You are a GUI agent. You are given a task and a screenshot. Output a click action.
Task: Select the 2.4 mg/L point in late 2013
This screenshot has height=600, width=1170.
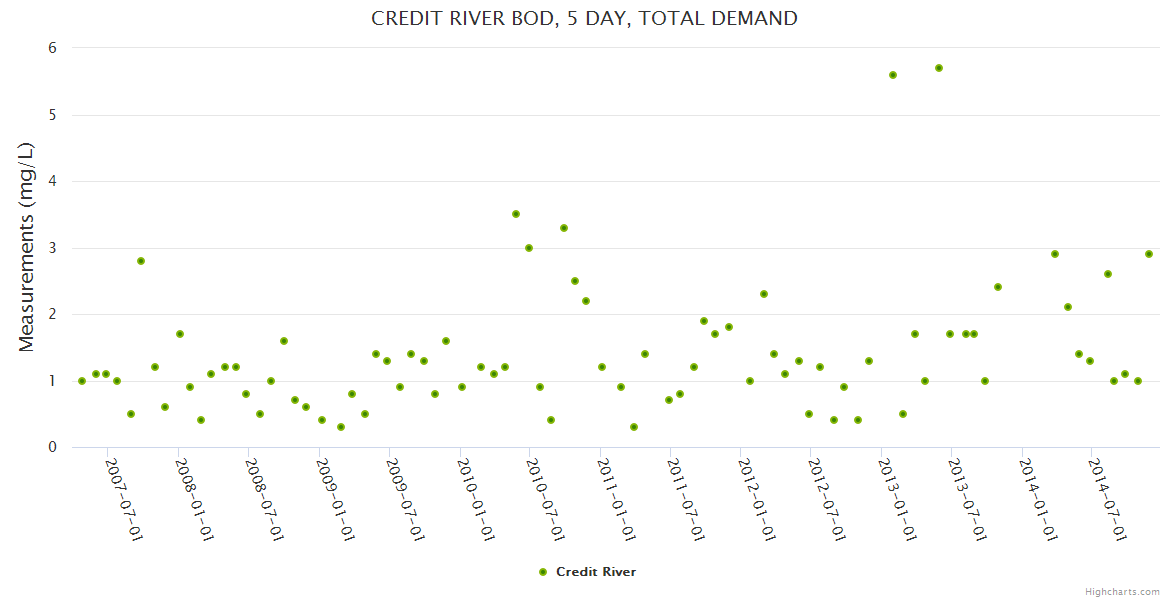[x=997, y=287]
